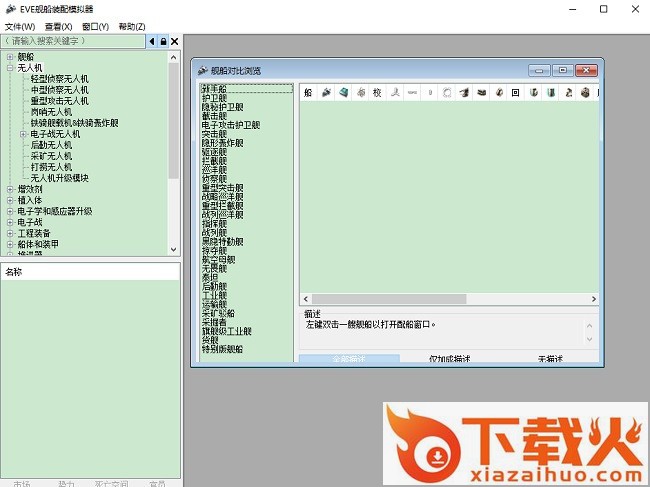Expand the 植入体 tree node
The width and height of the screenshot is (650, 487).
(10, 200)
